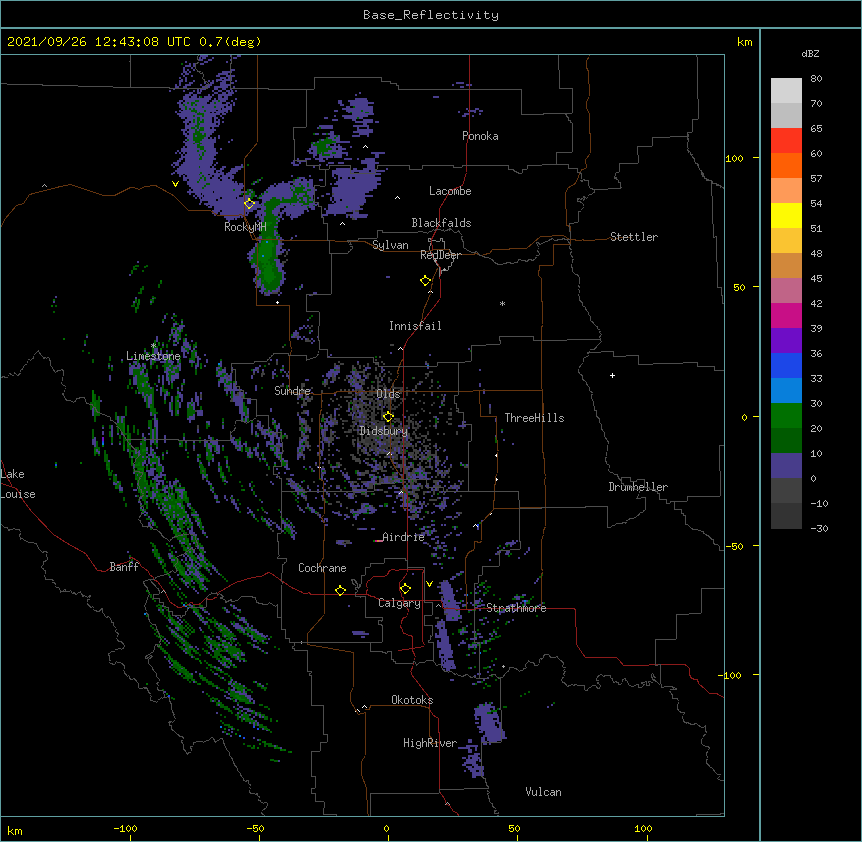Pick the magenta 39-42 dBZ legend swatch
The width and height of the screenshot is (862, 842).
point(786,315)
